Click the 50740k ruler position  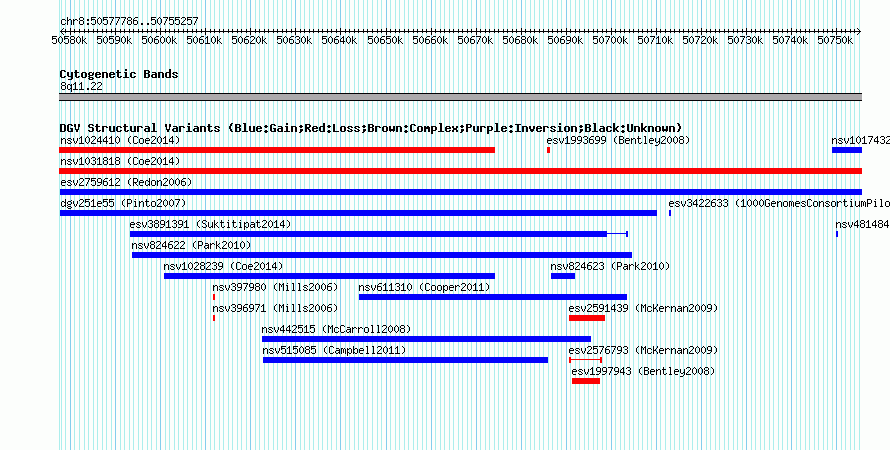coord(791,40)
